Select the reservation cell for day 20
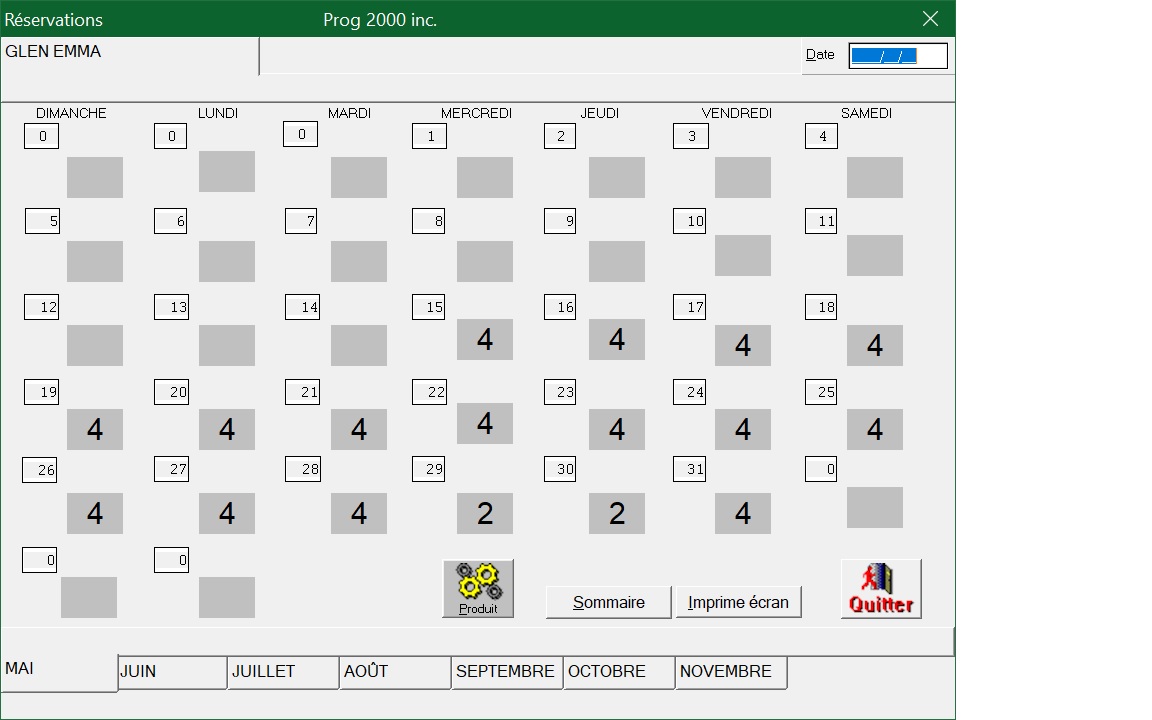 [227, 429]
